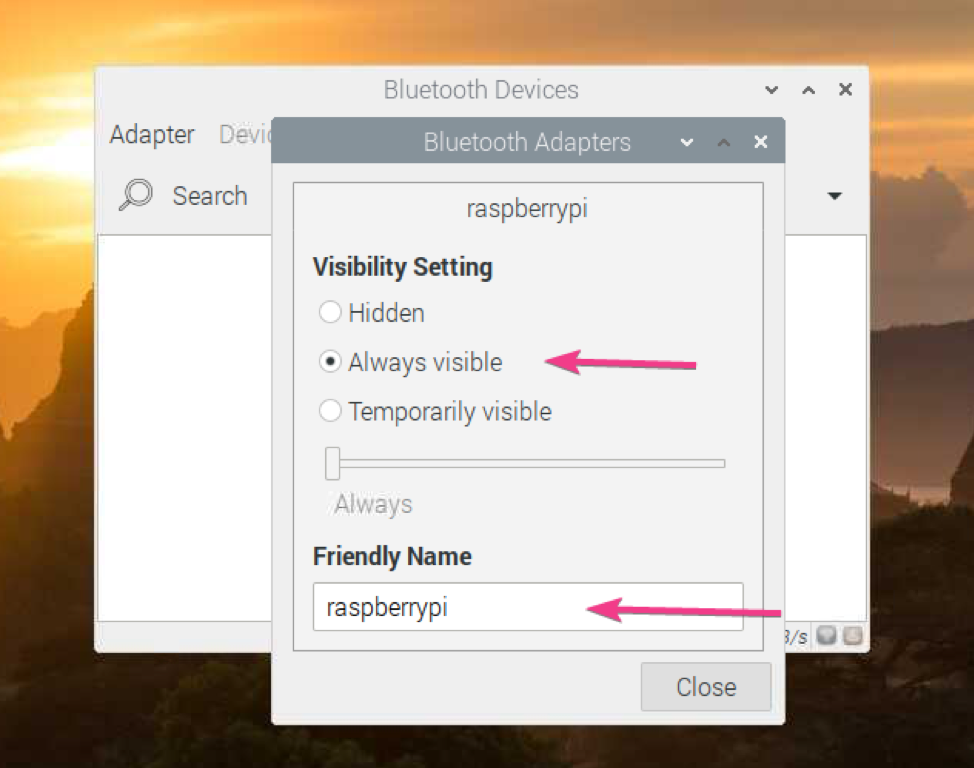Click the first status bar indicator icon

coord(826,635)
